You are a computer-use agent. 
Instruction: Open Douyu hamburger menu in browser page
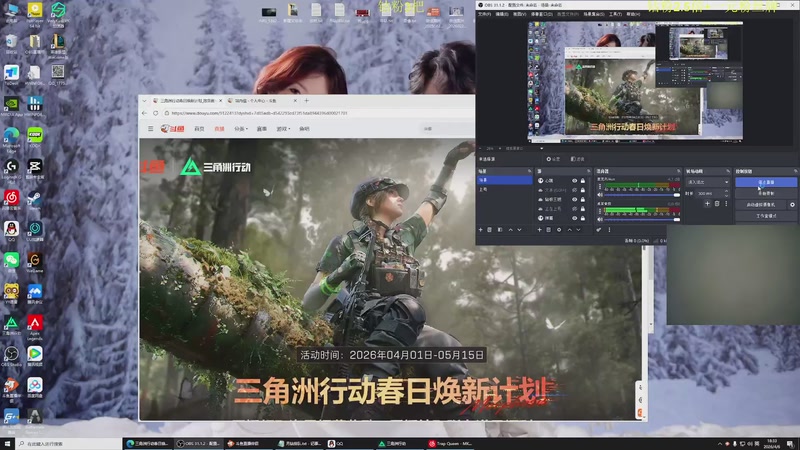pyautogui.click(x=151, y=129)
